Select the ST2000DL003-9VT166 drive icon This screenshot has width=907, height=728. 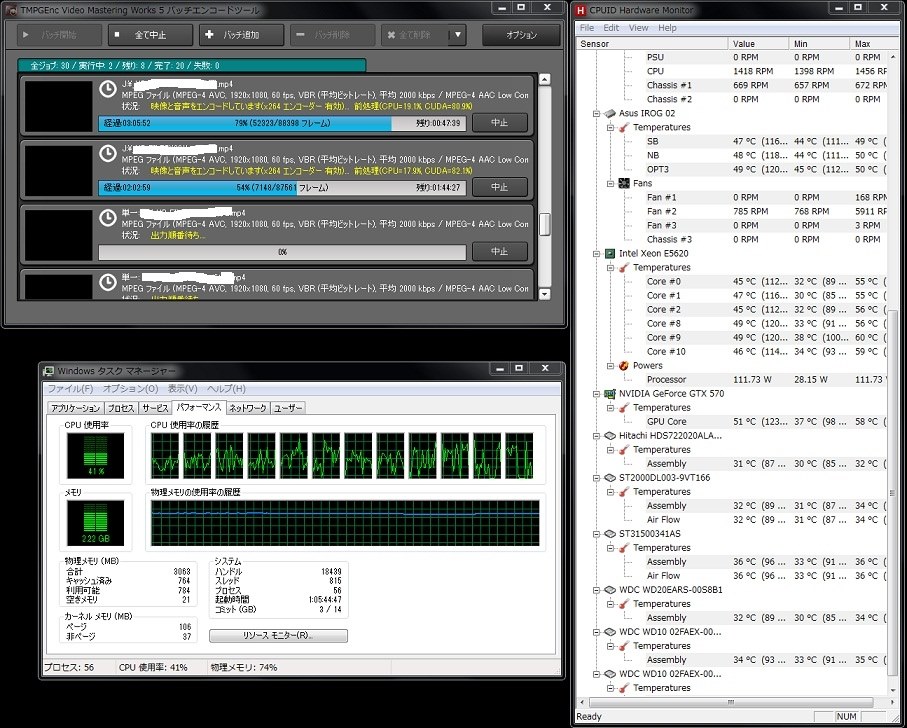(x=610, y=478)
